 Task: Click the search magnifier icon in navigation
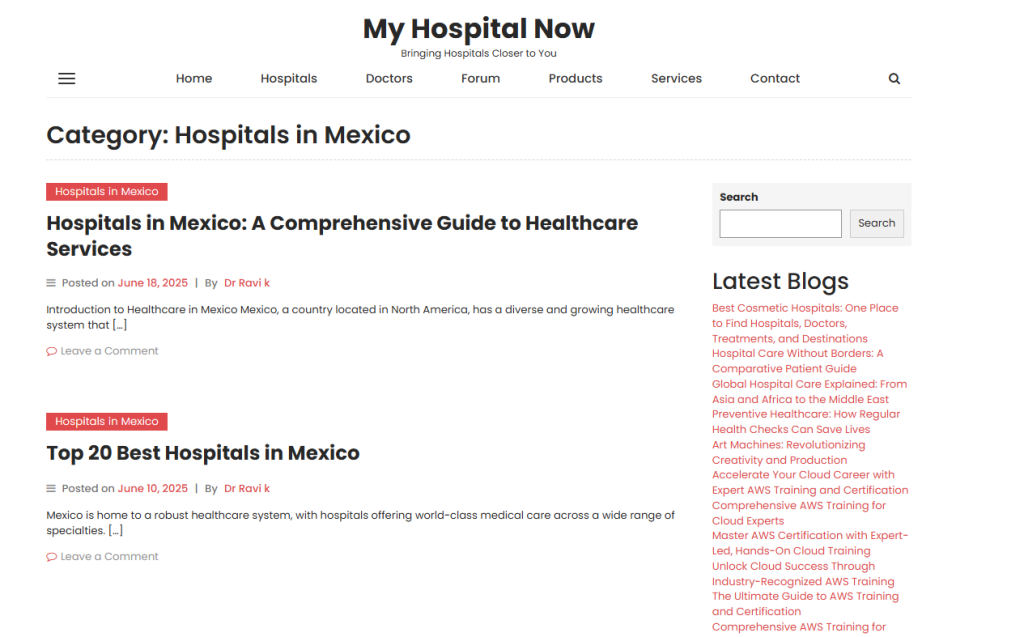894,79
